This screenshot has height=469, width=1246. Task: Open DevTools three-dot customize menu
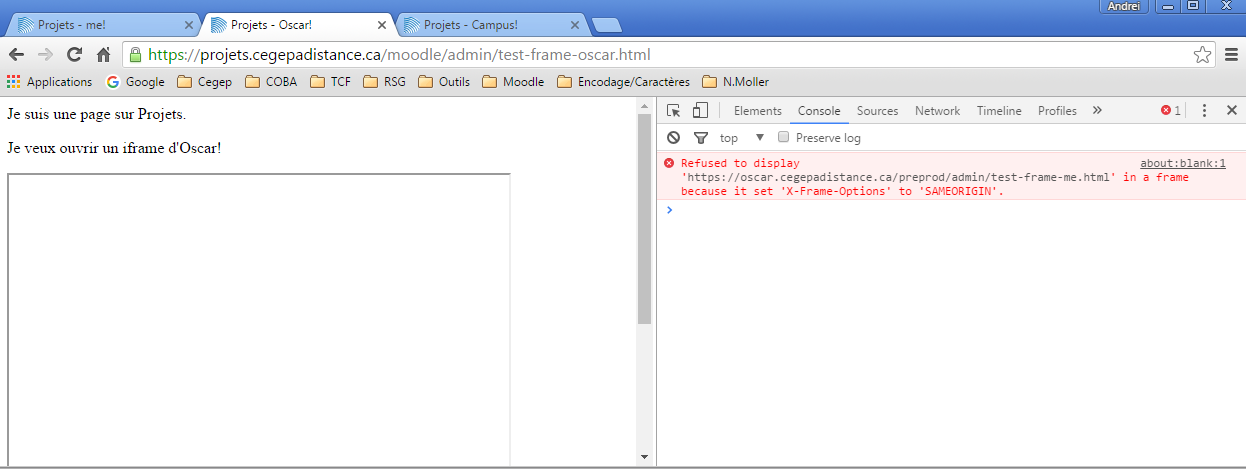[1204, 111]
